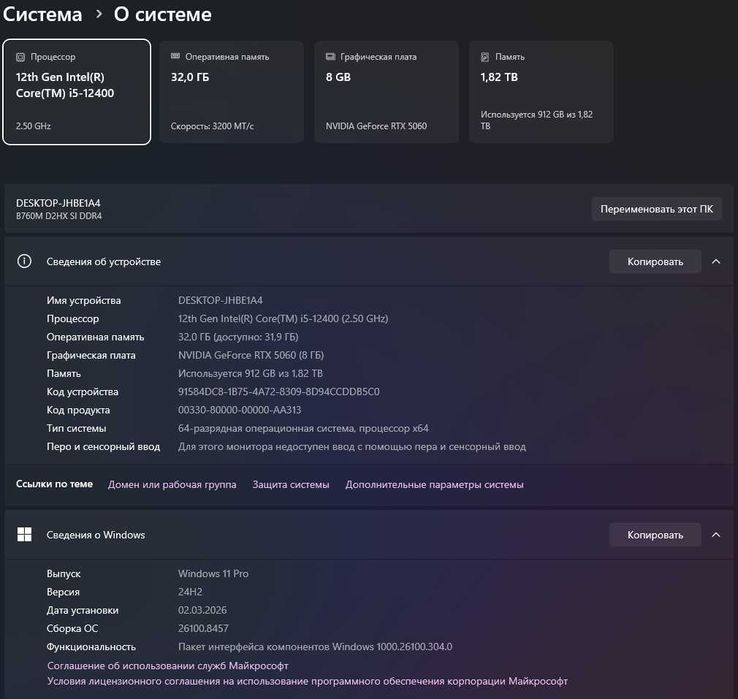Screen dimensions: 738x699
Task: Click motherboard model B760M D2HX SI DDR4
Action: [59, 216]
